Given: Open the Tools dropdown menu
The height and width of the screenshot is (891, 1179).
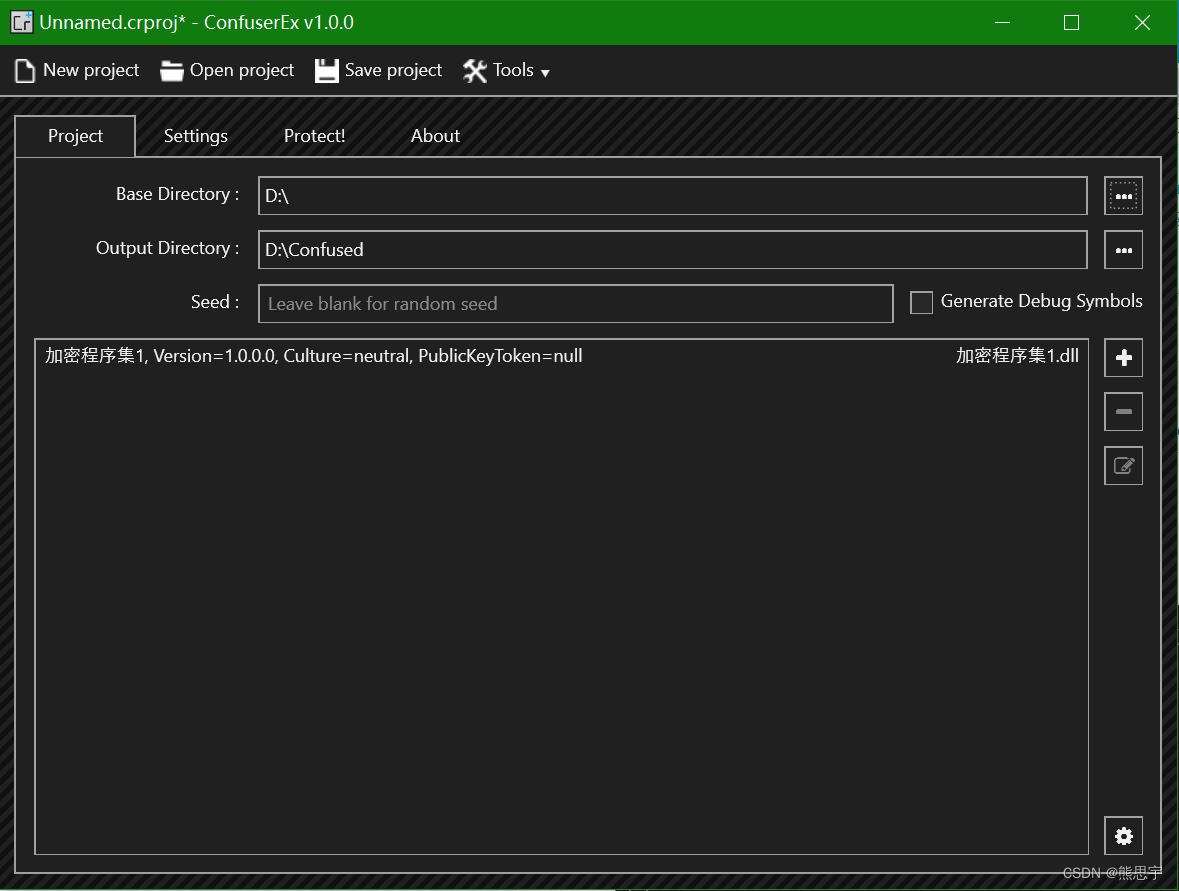Looking at the screenshot, I should (506, 71).
